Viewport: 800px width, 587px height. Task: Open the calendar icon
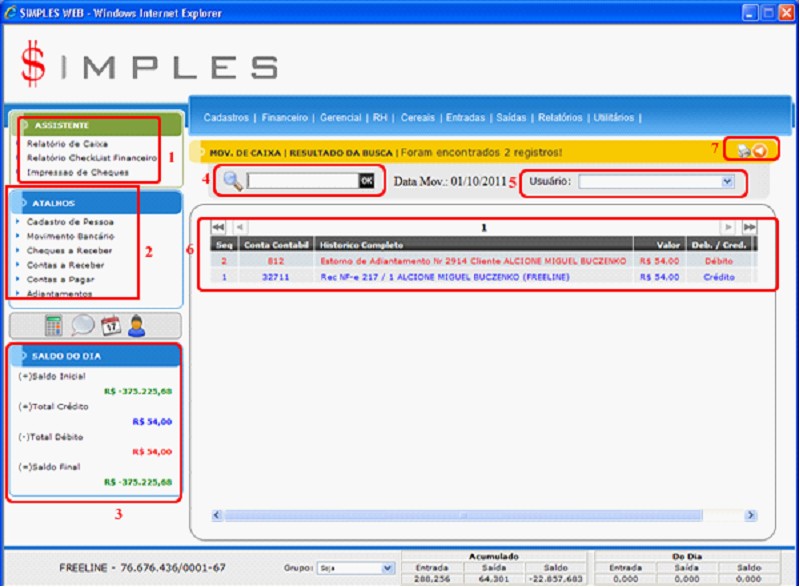pyautogui.click(x=111, y=325)
